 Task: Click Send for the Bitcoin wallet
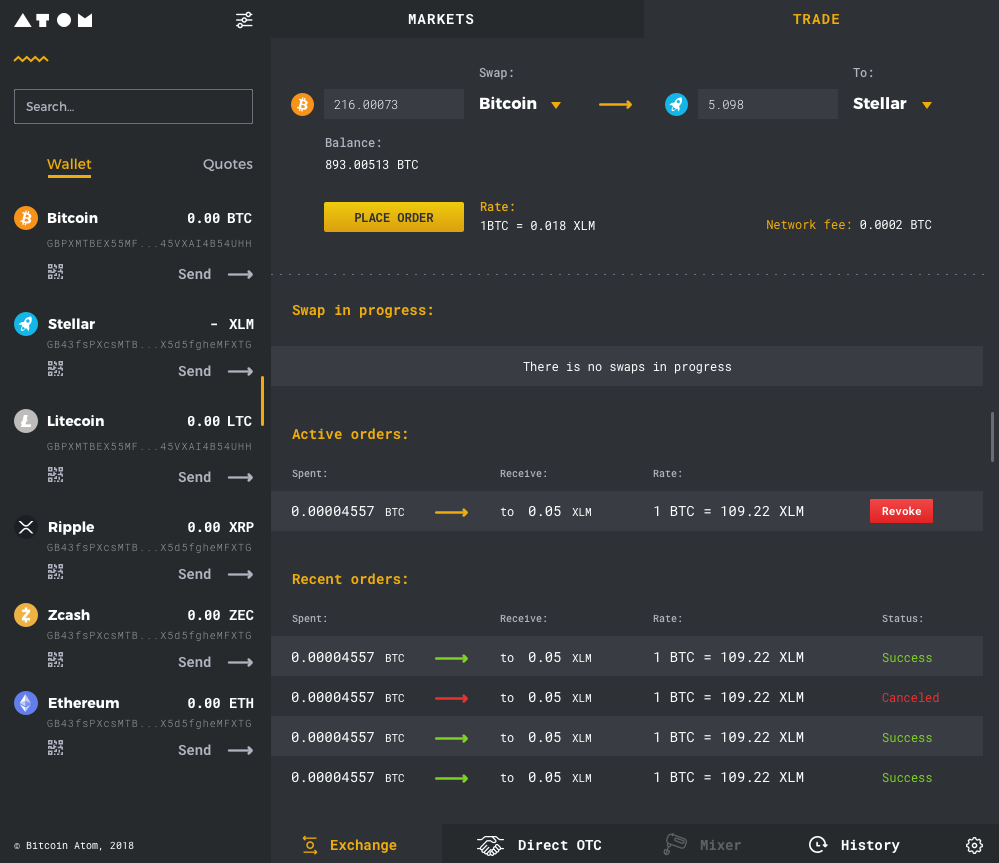click(x=194, y=275)
